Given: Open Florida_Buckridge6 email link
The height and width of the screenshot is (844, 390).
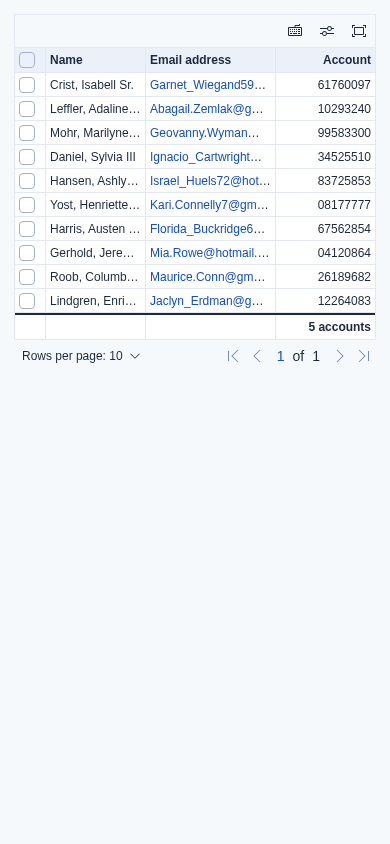Looking at the screenshot, I should 207,229.
